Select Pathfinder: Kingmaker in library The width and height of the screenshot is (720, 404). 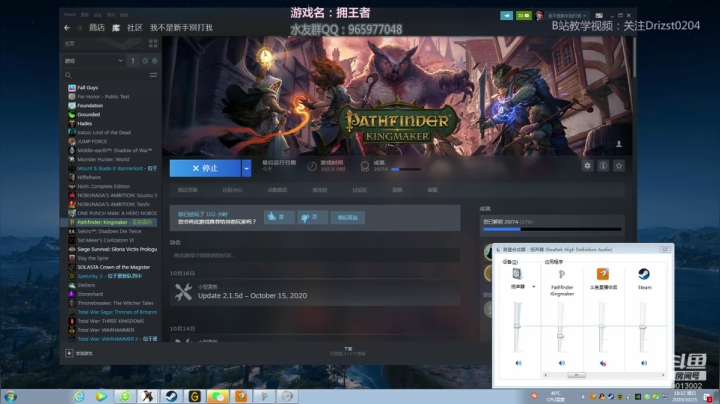(x=108, y=222)
